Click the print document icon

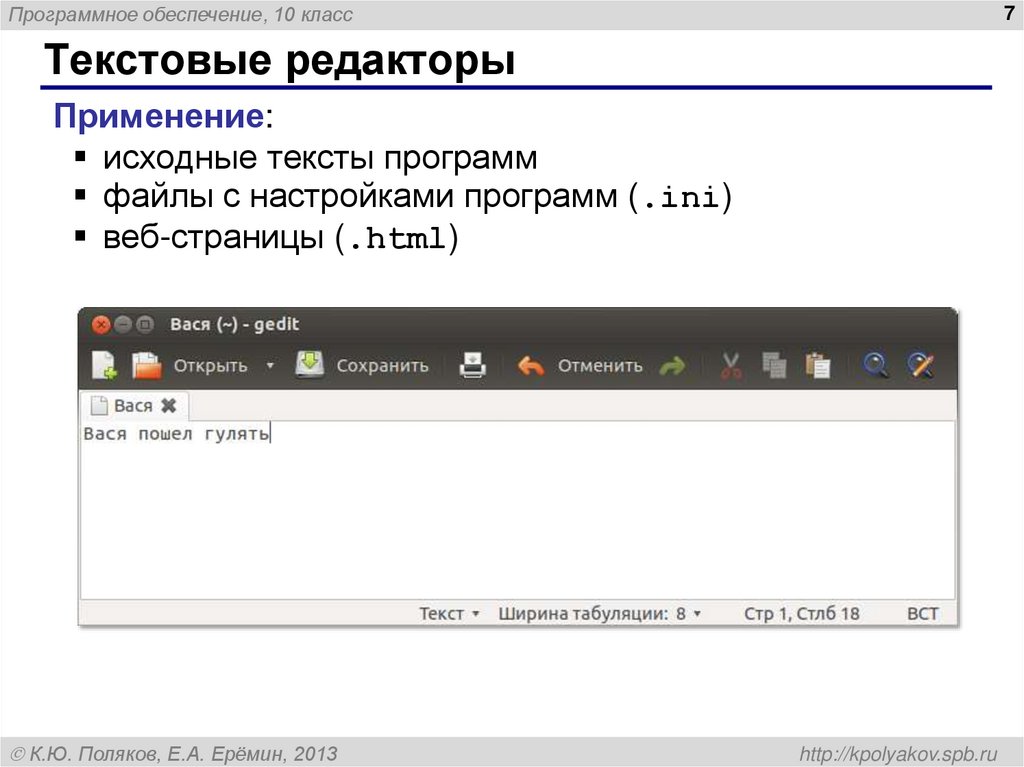(471, 366)
